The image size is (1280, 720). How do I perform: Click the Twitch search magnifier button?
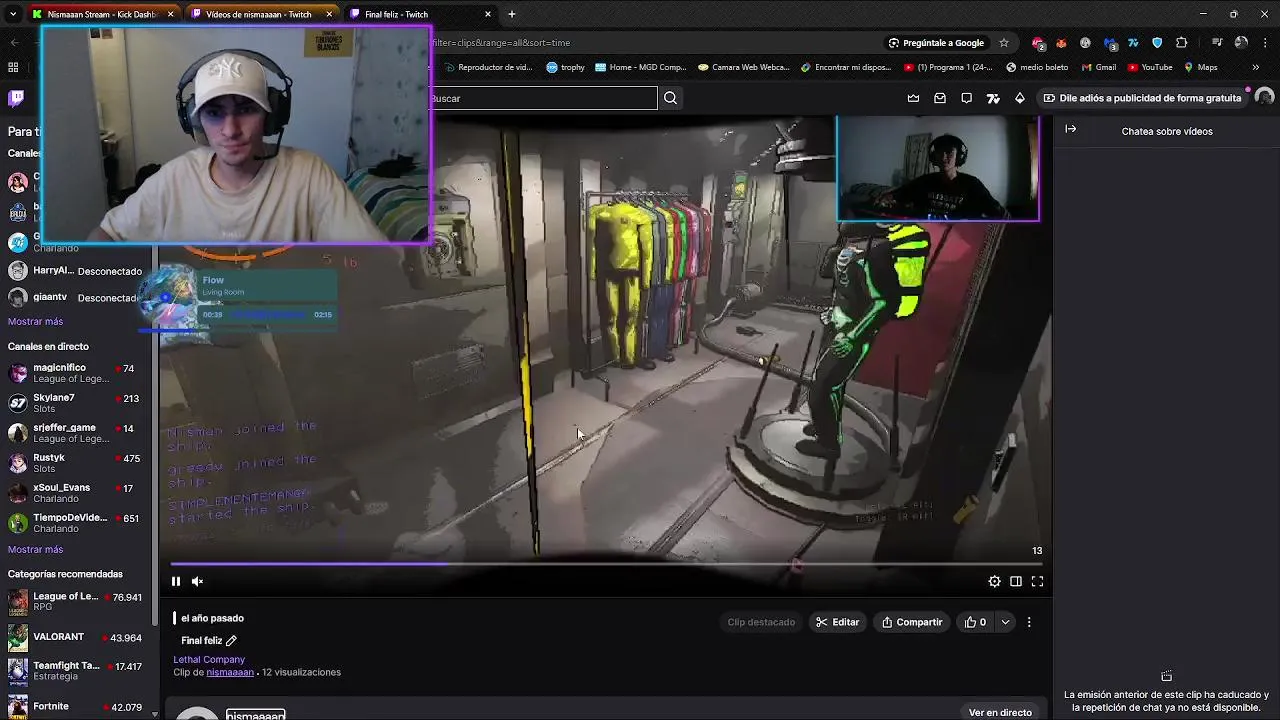[670, 98]
